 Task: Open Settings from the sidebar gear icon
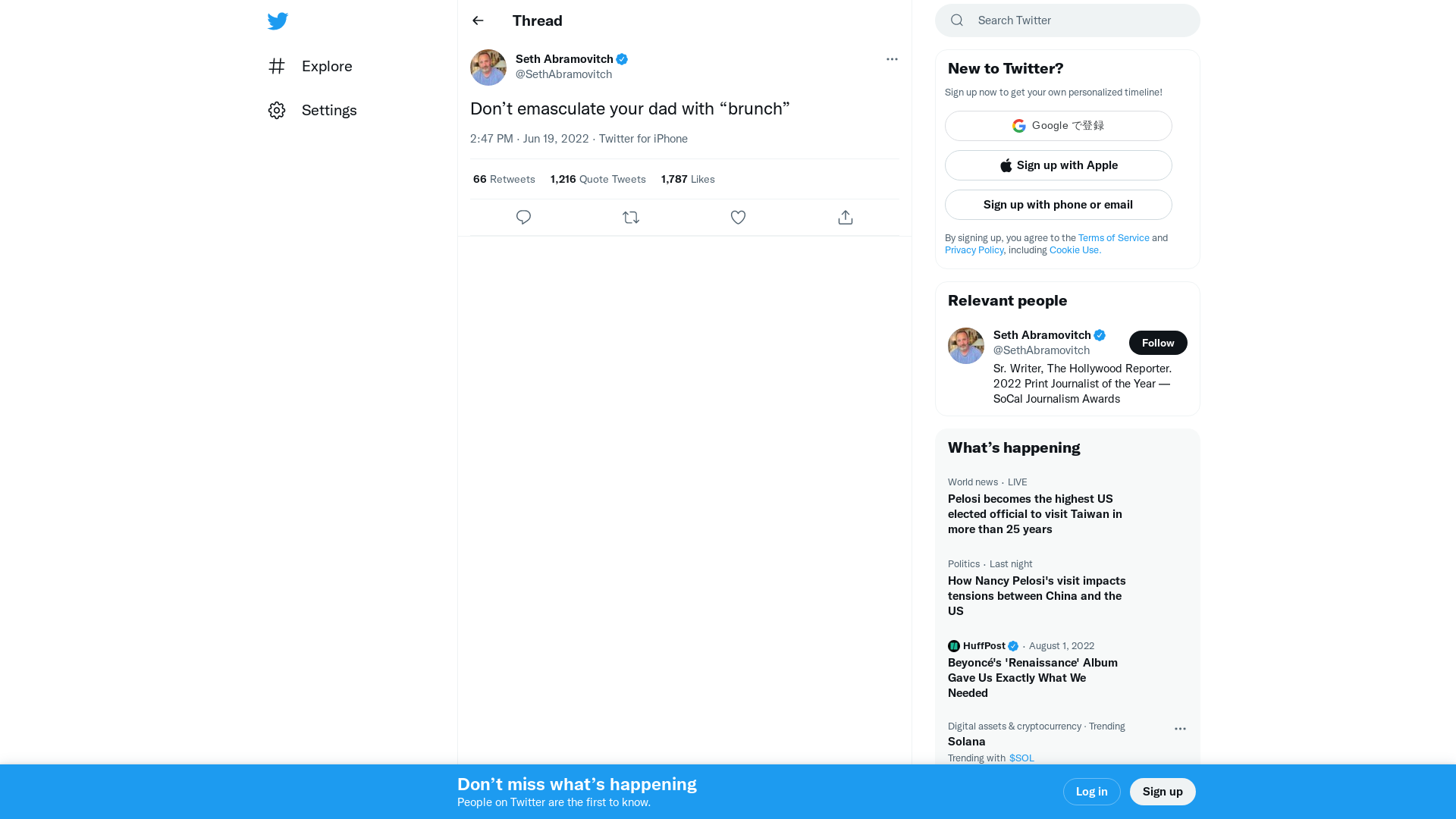tap(277, 110)
